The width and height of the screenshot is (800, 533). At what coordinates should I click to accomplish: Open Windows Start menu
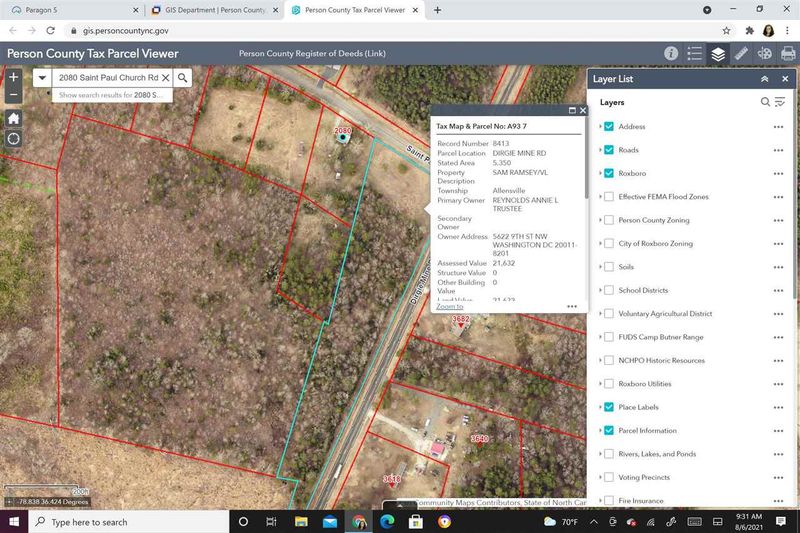(14, 522)
